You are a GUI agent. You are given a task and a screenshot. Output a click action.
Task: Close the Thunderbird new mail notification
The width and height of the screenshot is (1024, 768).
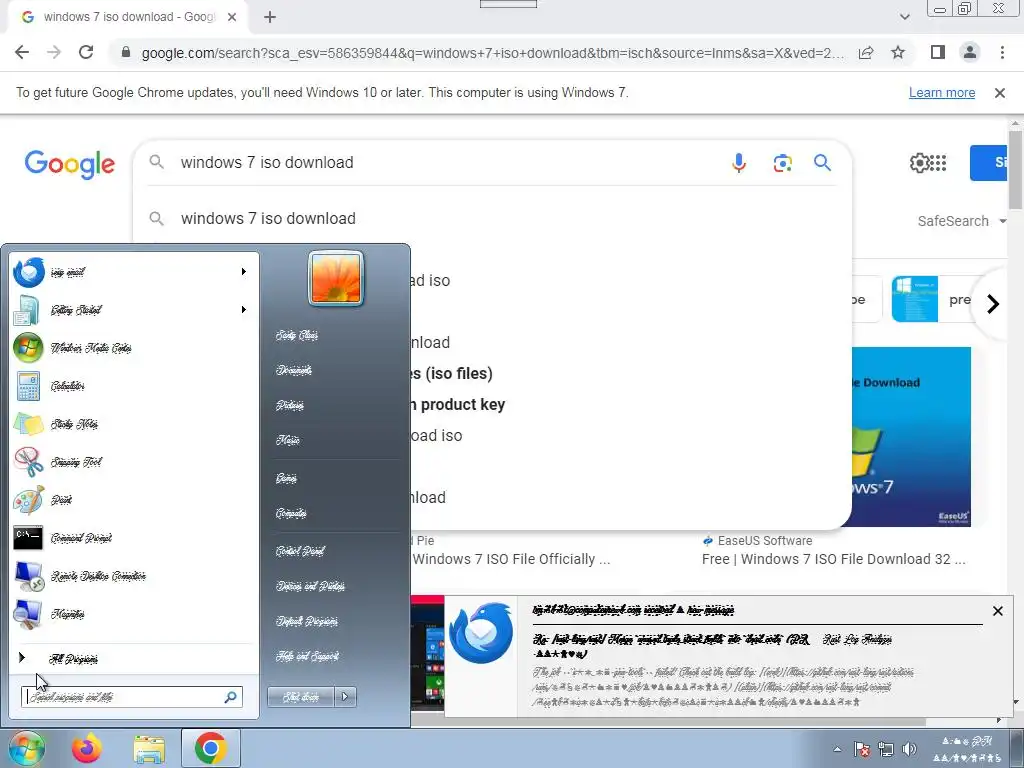tap(997, 611)
